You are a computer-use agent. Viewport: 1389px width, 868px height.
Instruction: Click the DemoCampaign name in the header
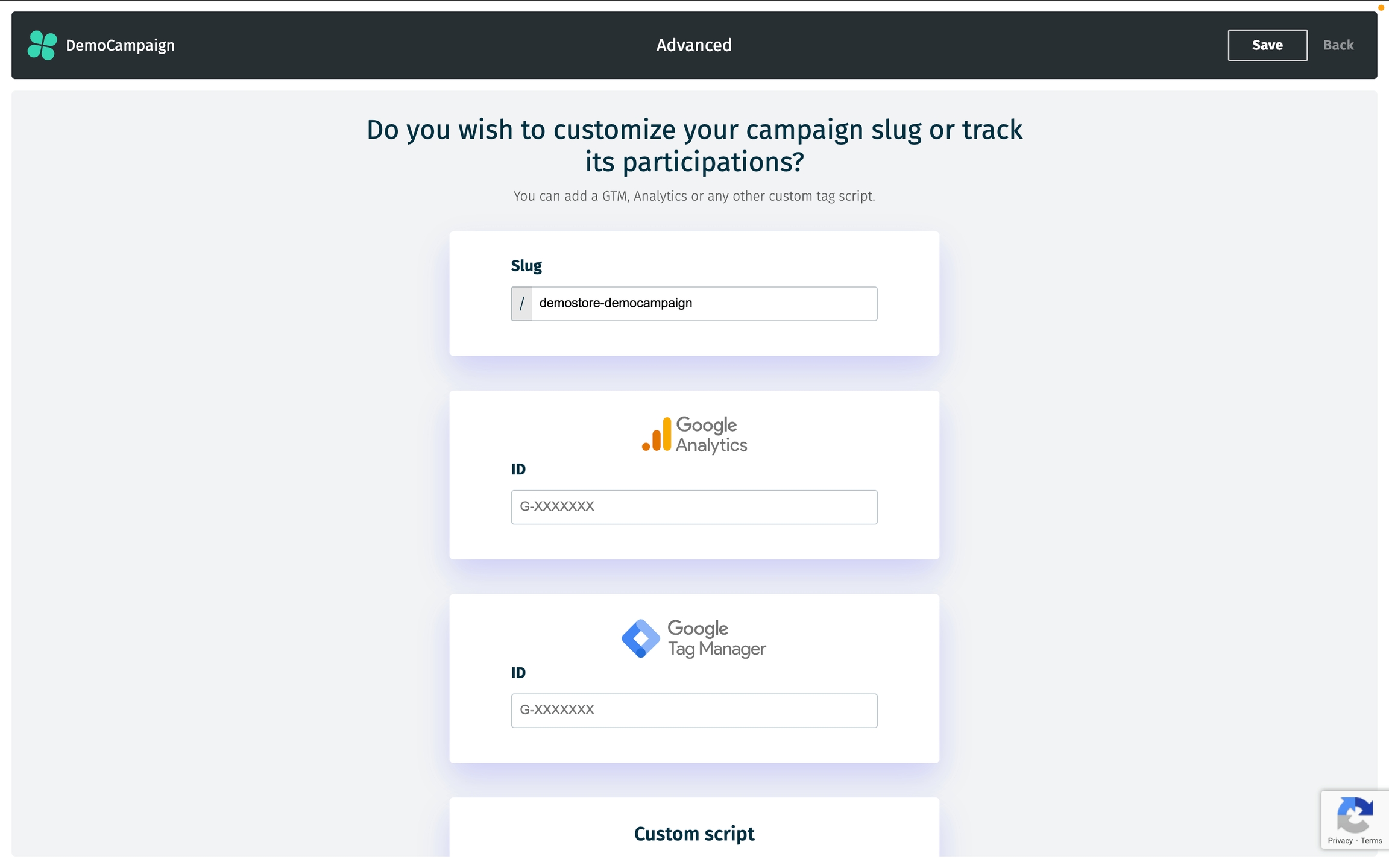point(120,45)
